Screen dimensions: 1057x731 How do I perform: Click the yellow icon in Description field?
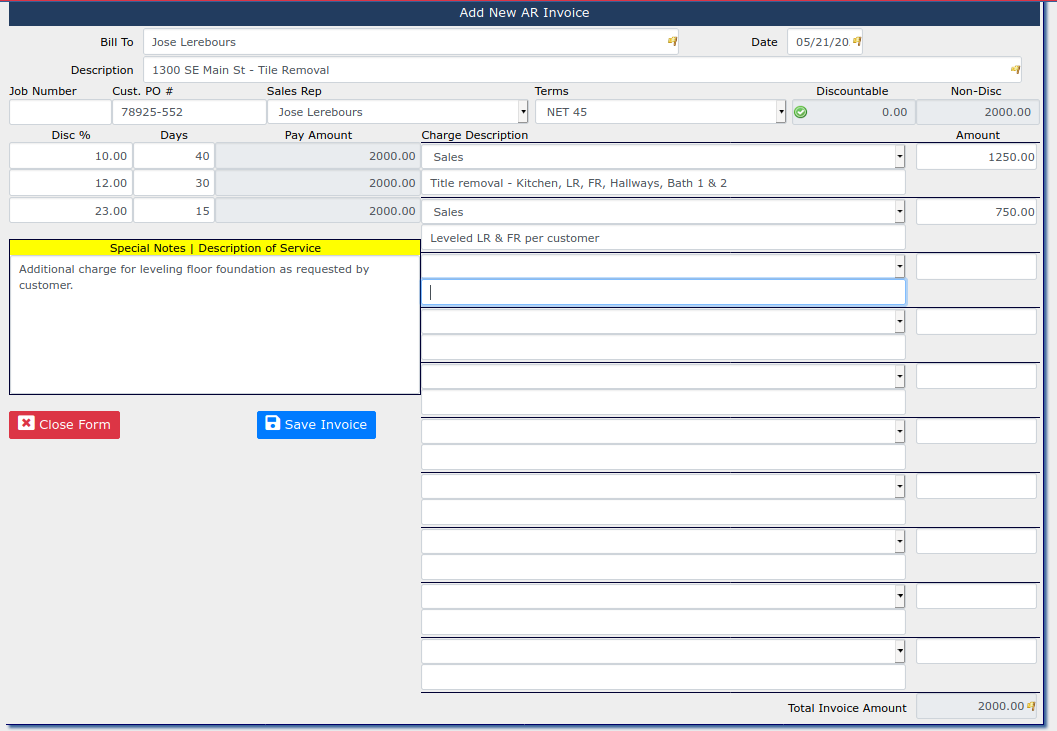(1015, 70)
